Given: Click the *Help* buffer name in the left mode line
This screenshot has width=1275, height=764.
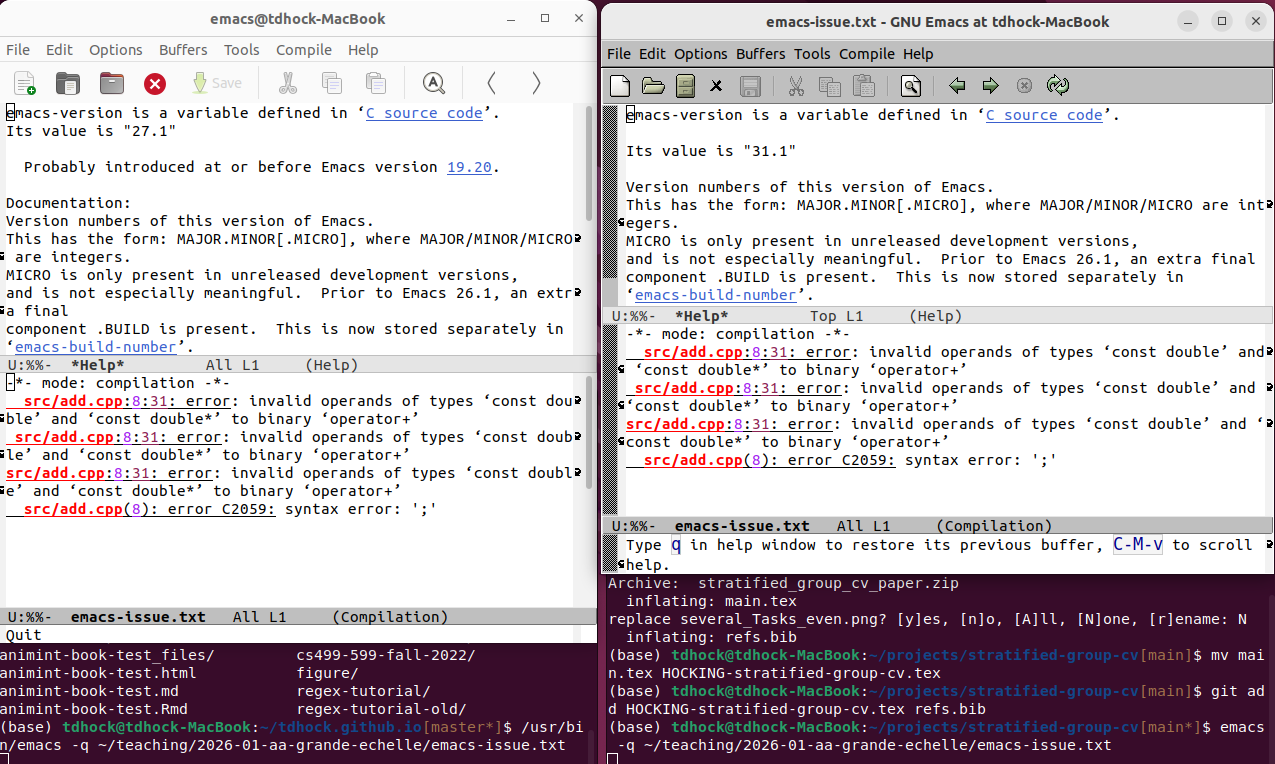Looking at the screenshot, I should [x=97, y=366].
